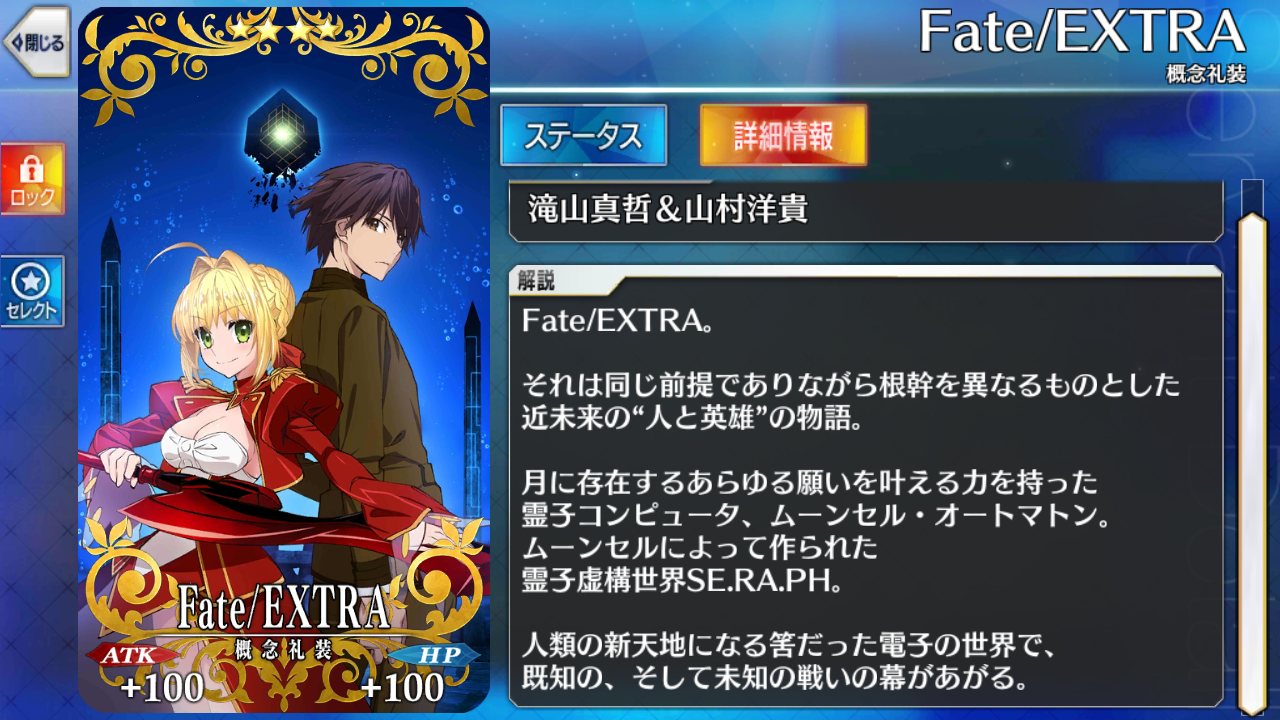Screen dimensions: 1280x720
Task: Toggle the red ロック lock icon
Action: coord(32,178)
